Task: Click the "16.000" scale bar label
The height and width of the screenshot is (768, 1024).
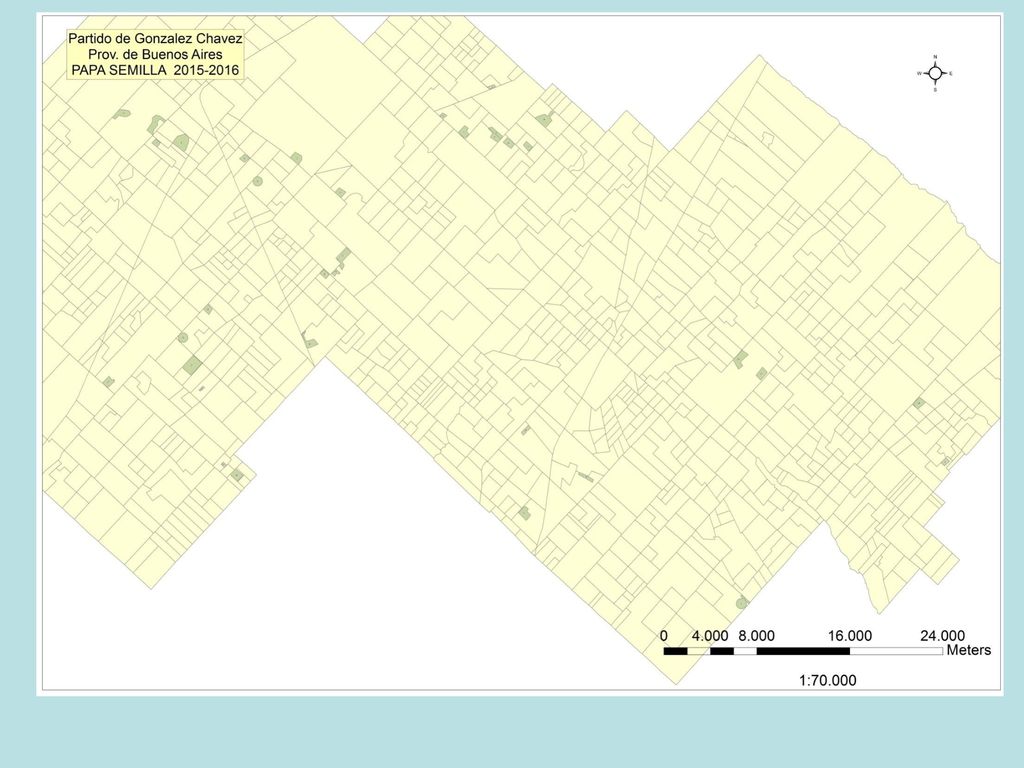Action: (x=850, y=636)
